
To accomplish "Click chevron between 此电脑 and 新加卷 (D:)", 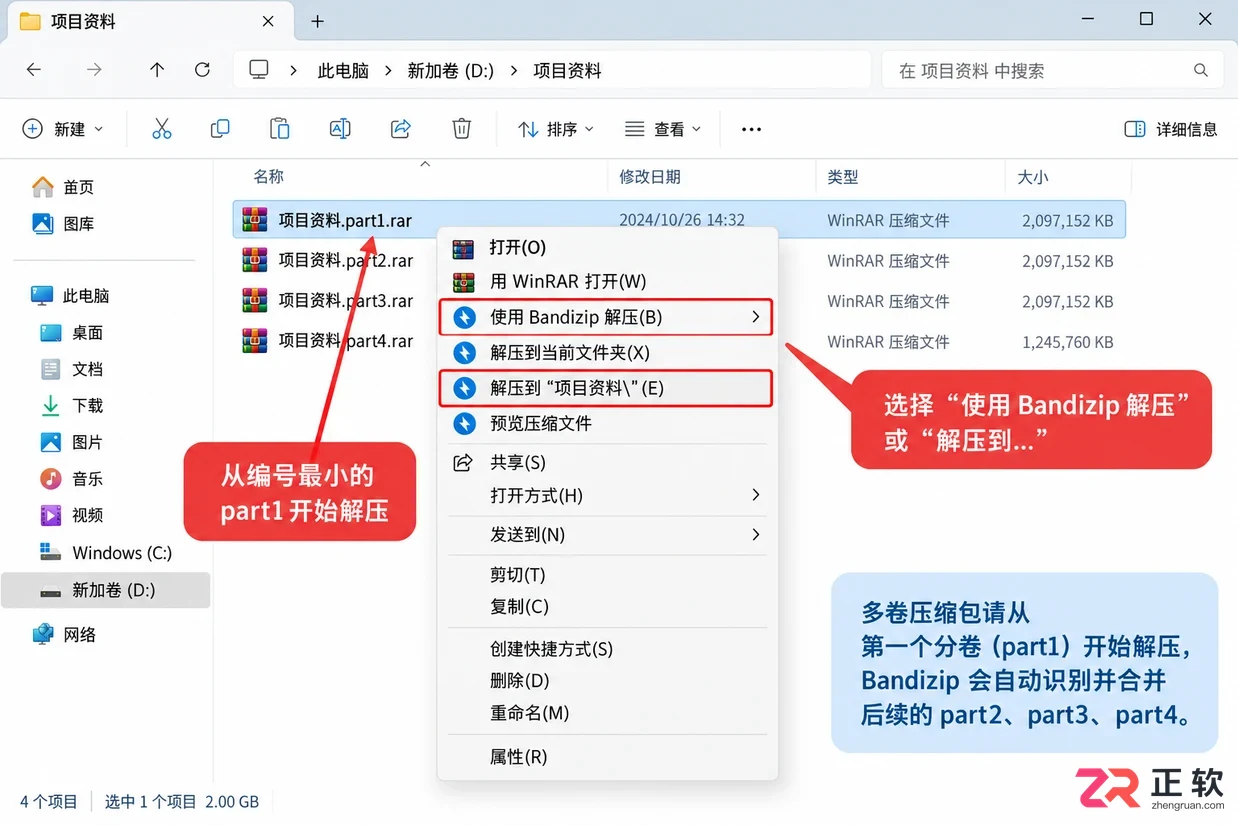I will tap(388, 70).
